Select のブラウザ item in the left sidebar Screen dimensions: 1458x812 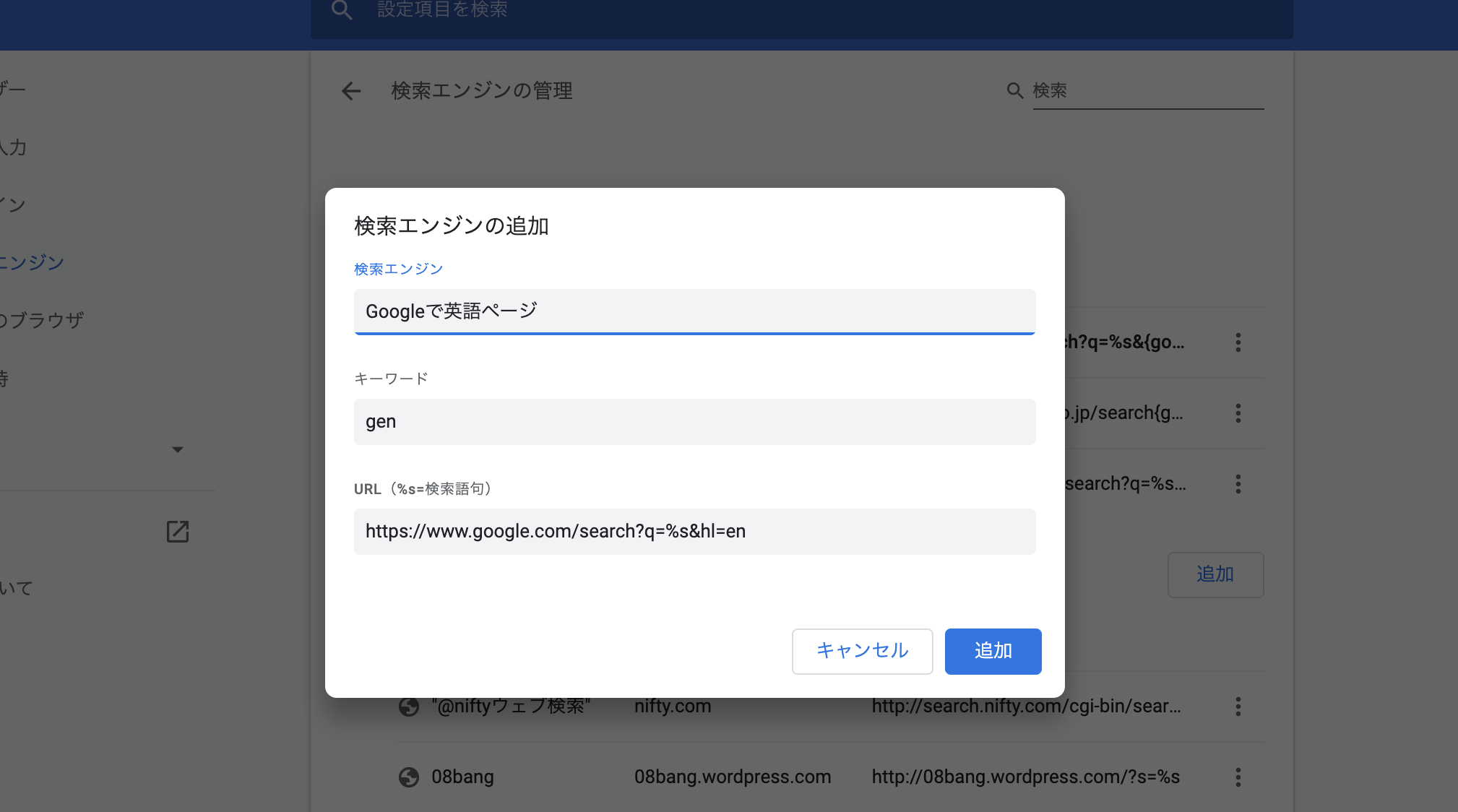(x=42, y=320)
